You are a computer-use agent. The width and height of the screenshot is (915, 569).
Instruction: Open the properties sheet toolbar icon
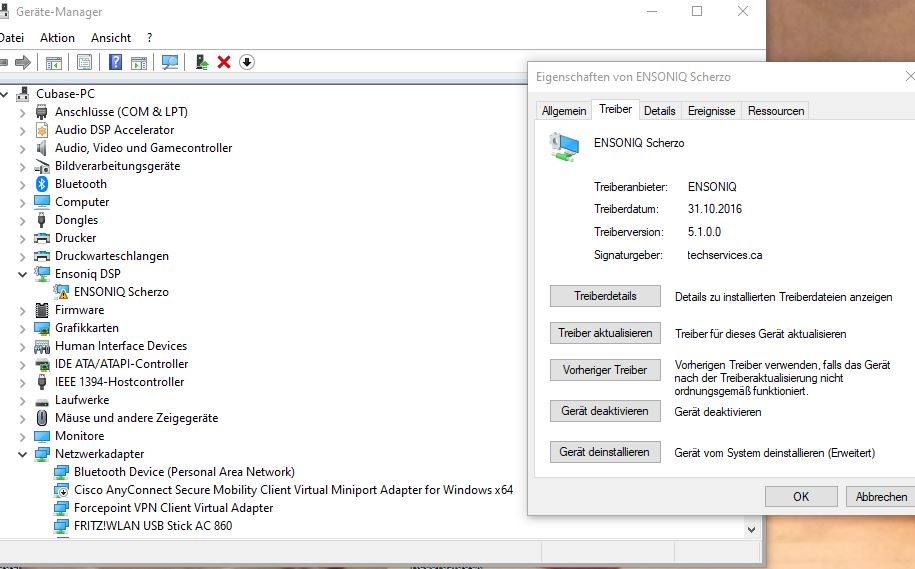click(85, 62)
